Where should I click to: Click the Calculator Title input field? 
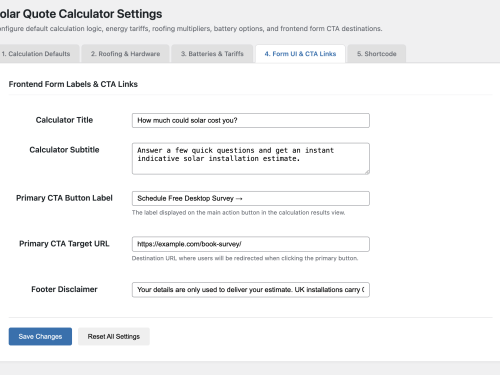(x=251, y=120)
